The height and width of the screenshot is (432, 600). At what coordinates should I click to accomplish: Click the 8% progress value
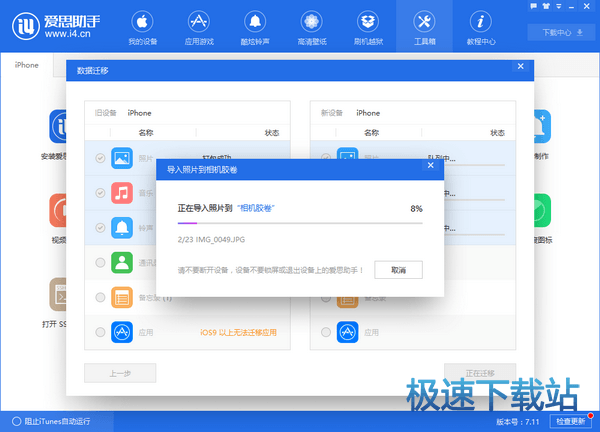416,209
